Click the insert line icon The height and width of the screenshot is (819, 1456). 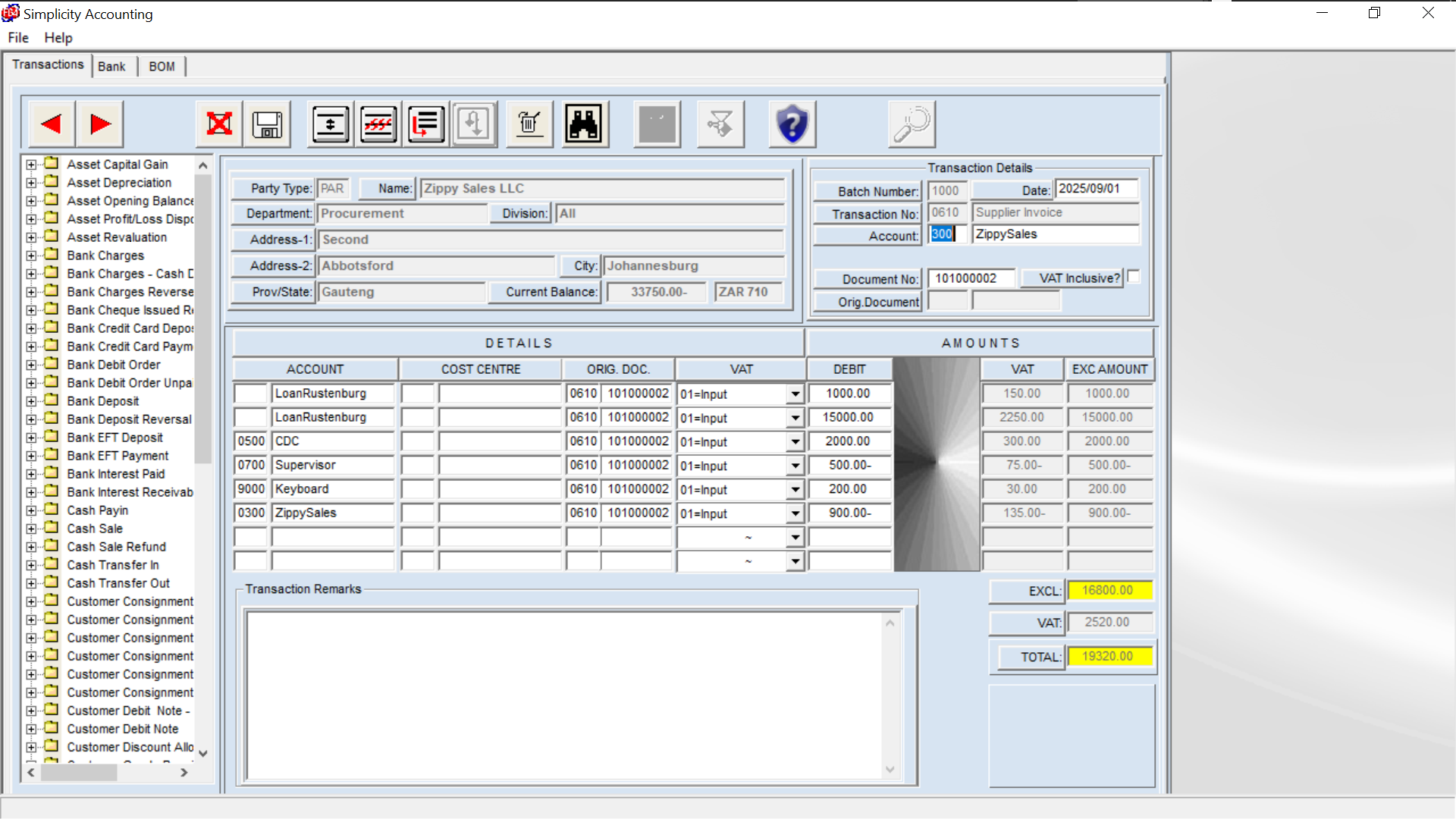331,124
